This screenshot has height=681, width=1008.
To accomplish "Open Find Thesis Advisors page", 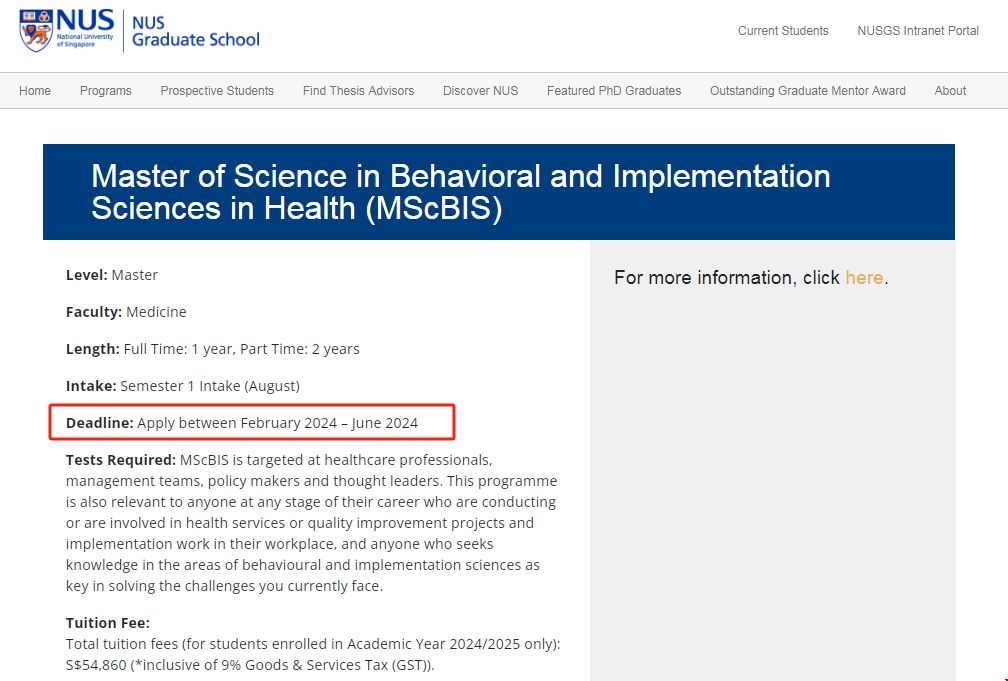I will 358,90.
